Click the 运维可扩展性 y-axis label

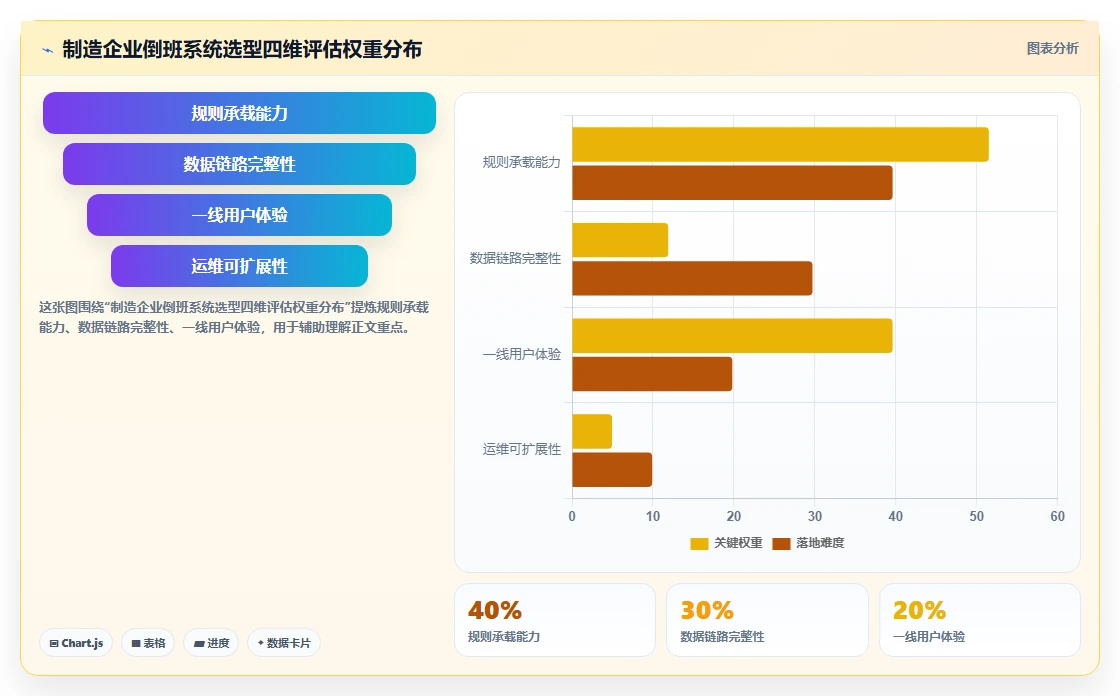pos(521,449)
